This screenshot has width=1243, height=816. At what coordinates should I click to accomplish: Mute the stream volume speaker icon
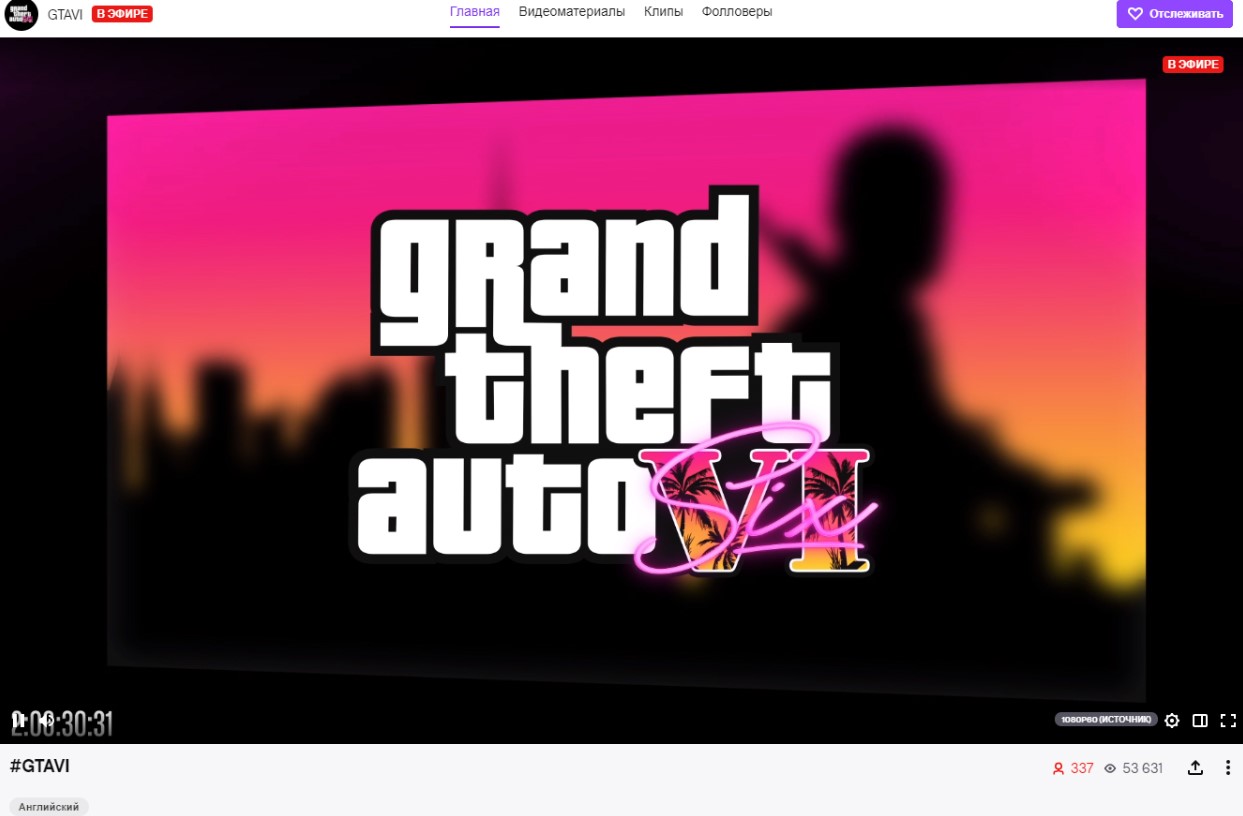point(45,719)
